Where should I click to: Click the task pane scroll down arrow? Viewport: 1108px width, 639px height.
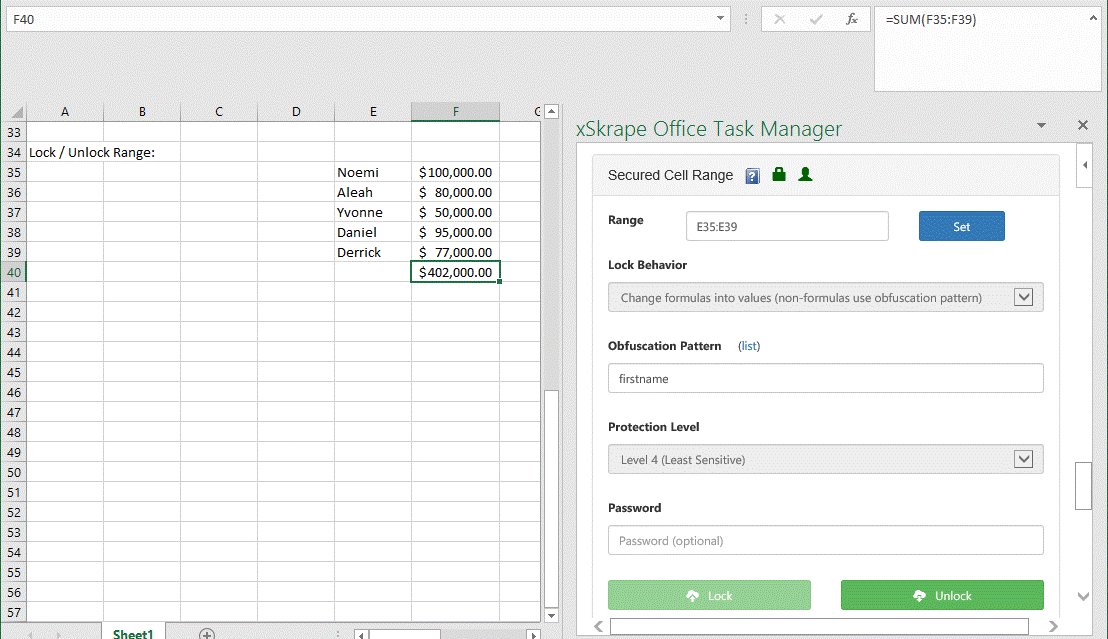pyautogui.click(x=1083, y=597)
